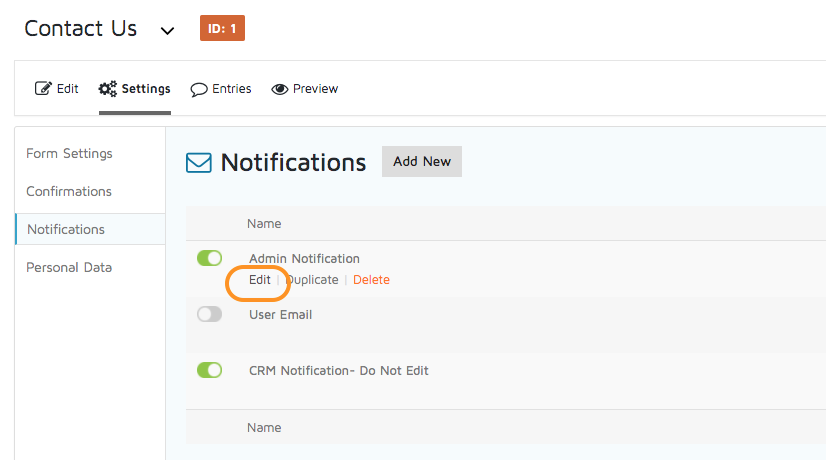Go to the Entries tab label
The height and width of the screenshot is (460, 826).
(232, 89)
